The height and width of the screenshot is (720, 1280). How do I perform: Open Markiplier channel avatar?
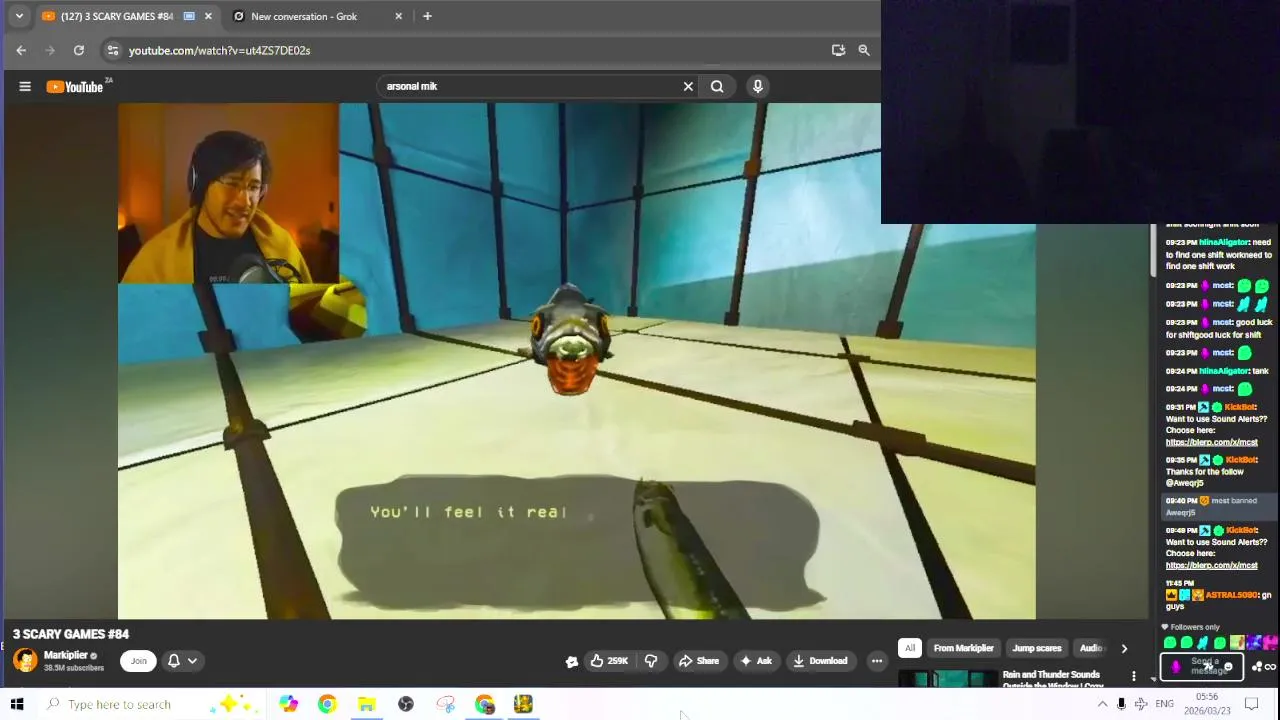[x=25, y=660]
